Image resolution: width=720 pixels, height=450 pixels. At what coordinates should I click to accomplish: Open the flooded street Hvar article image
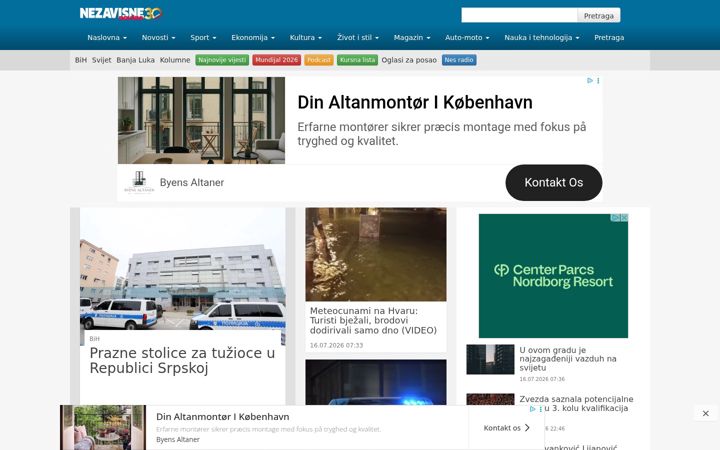click(376, 254)
